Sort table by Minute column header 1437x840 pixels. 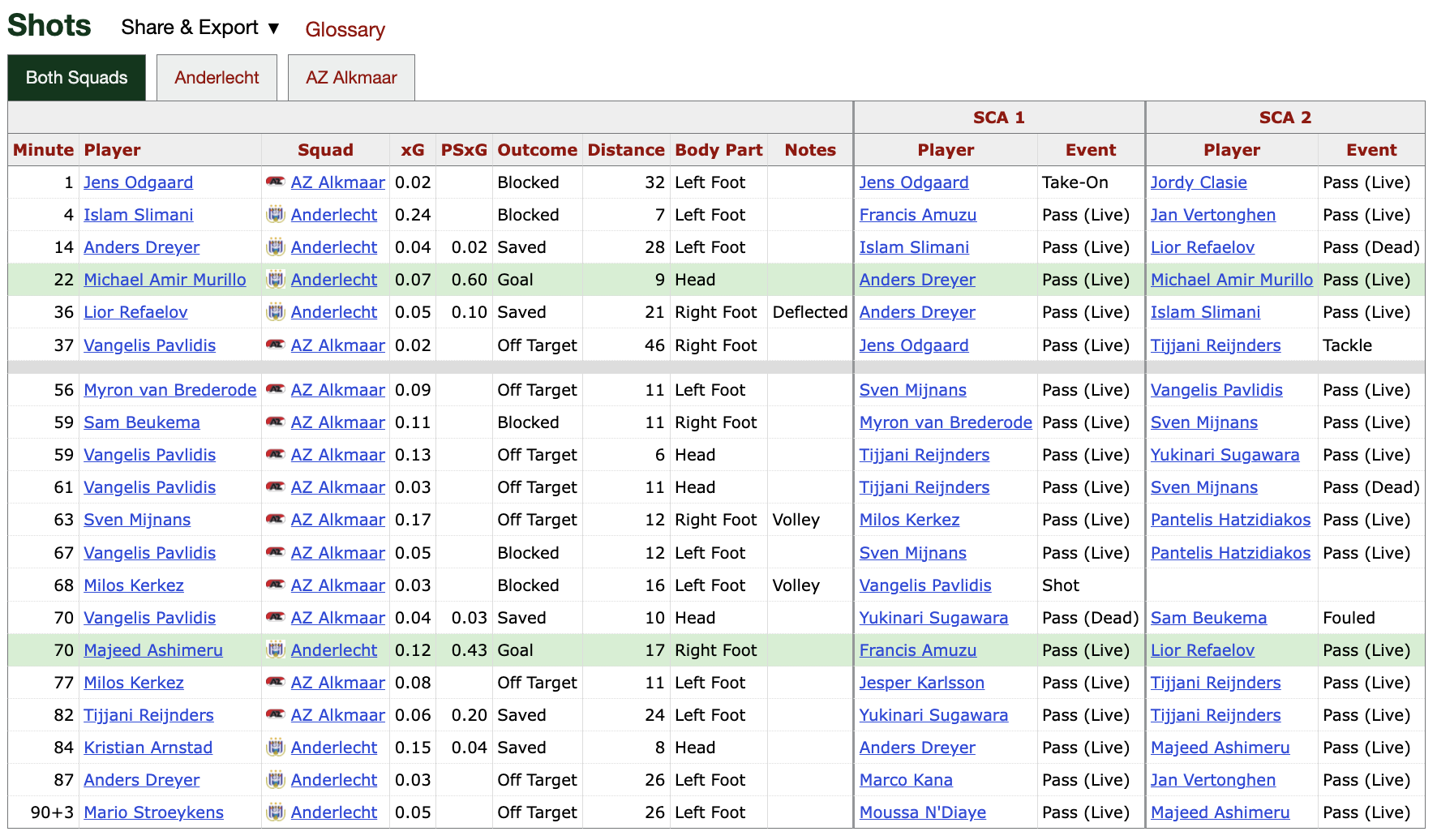pos(43,150)
